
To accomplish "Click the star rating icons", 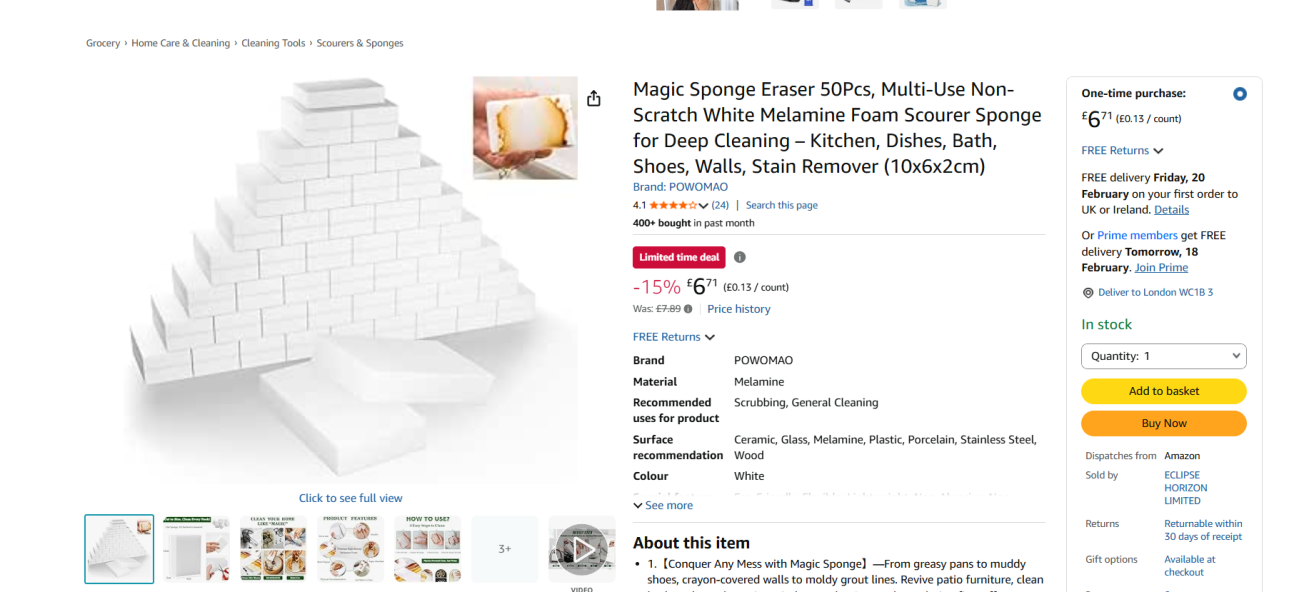I will coord(672,205).
